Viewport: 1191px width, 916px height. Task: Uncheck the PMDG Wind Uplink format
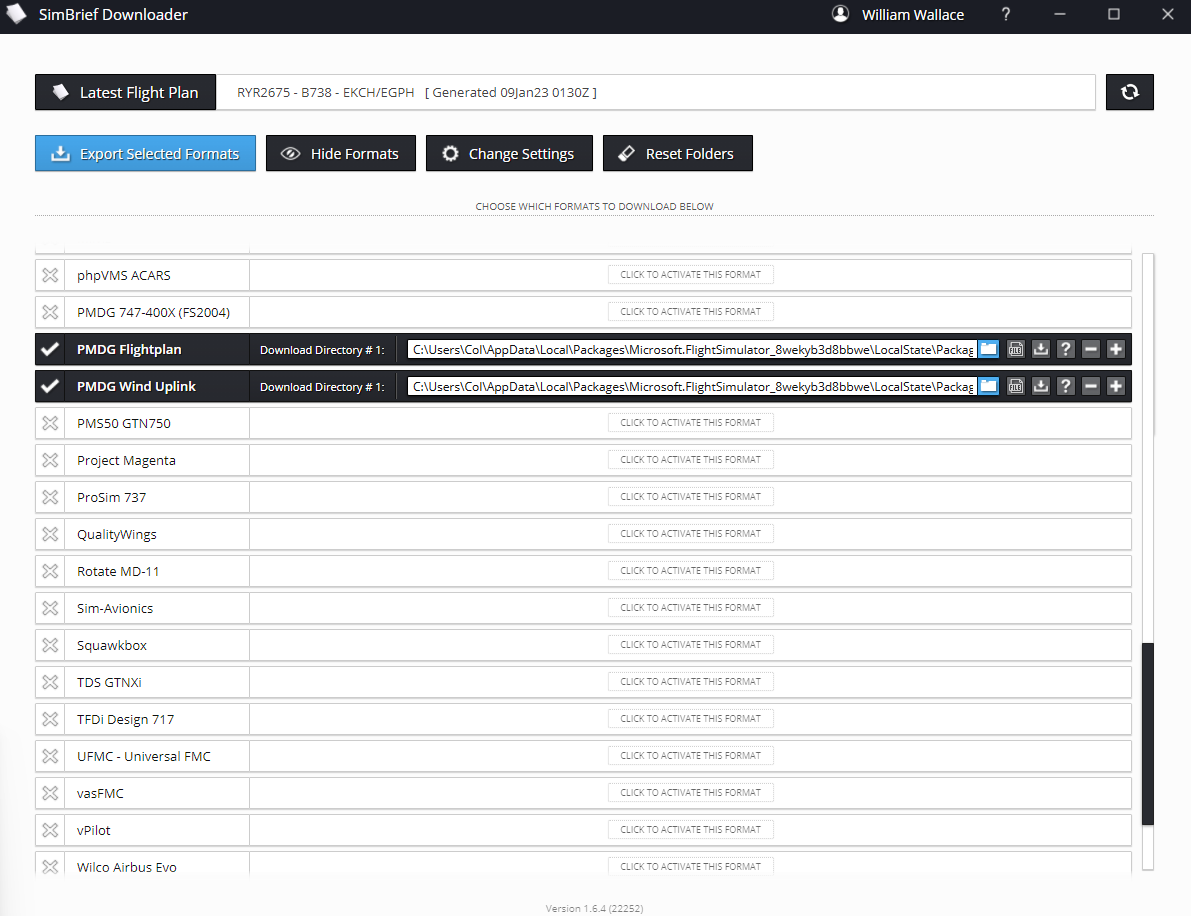pos(50,386)
